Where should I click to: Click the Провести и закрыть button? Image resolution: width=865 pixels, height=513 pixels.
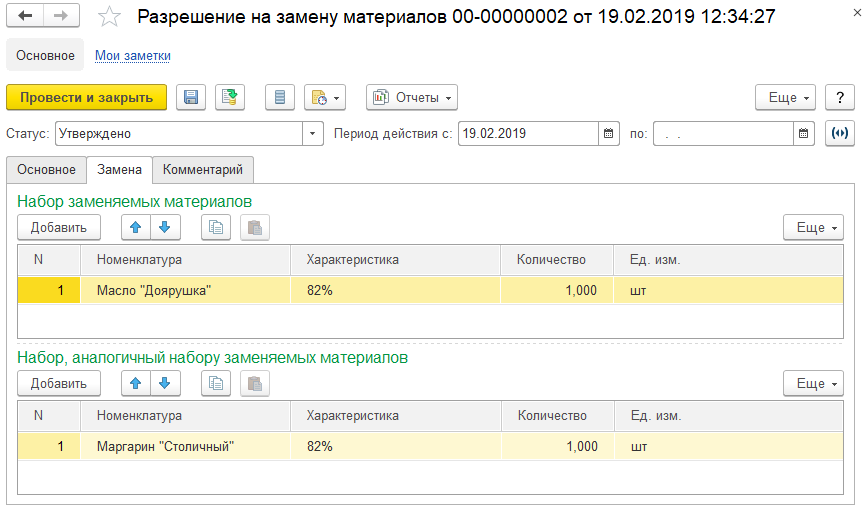tap(86, 97)
